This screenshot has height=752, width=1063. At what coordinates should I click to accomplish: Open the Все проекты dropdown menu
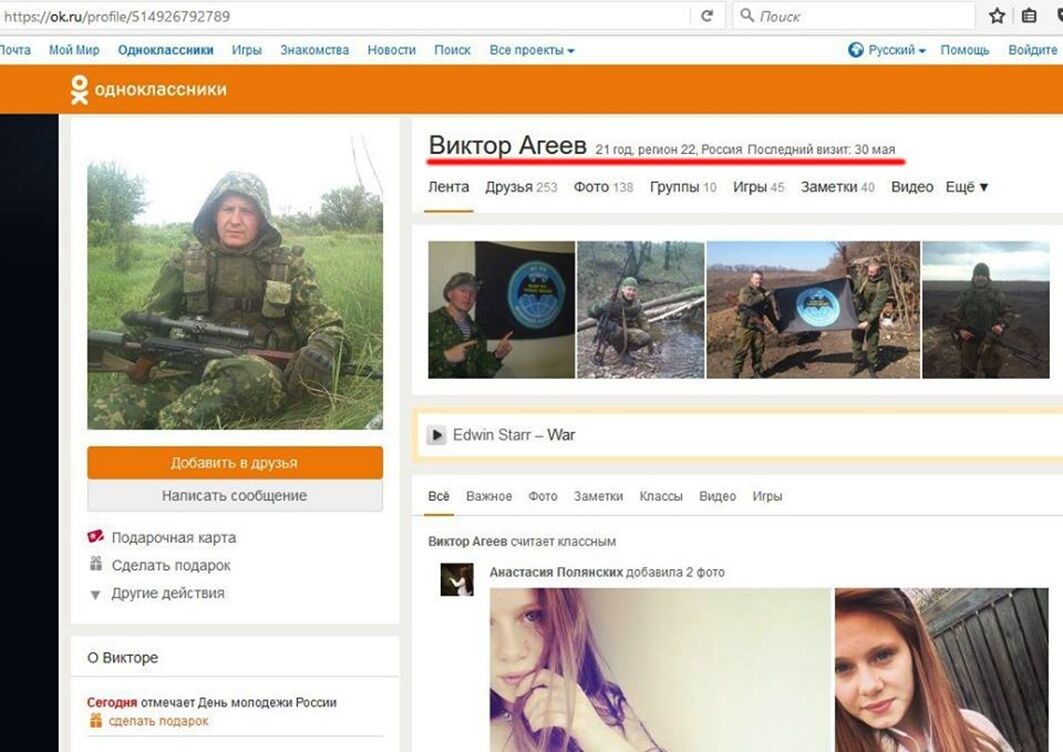tap(531, 50)
